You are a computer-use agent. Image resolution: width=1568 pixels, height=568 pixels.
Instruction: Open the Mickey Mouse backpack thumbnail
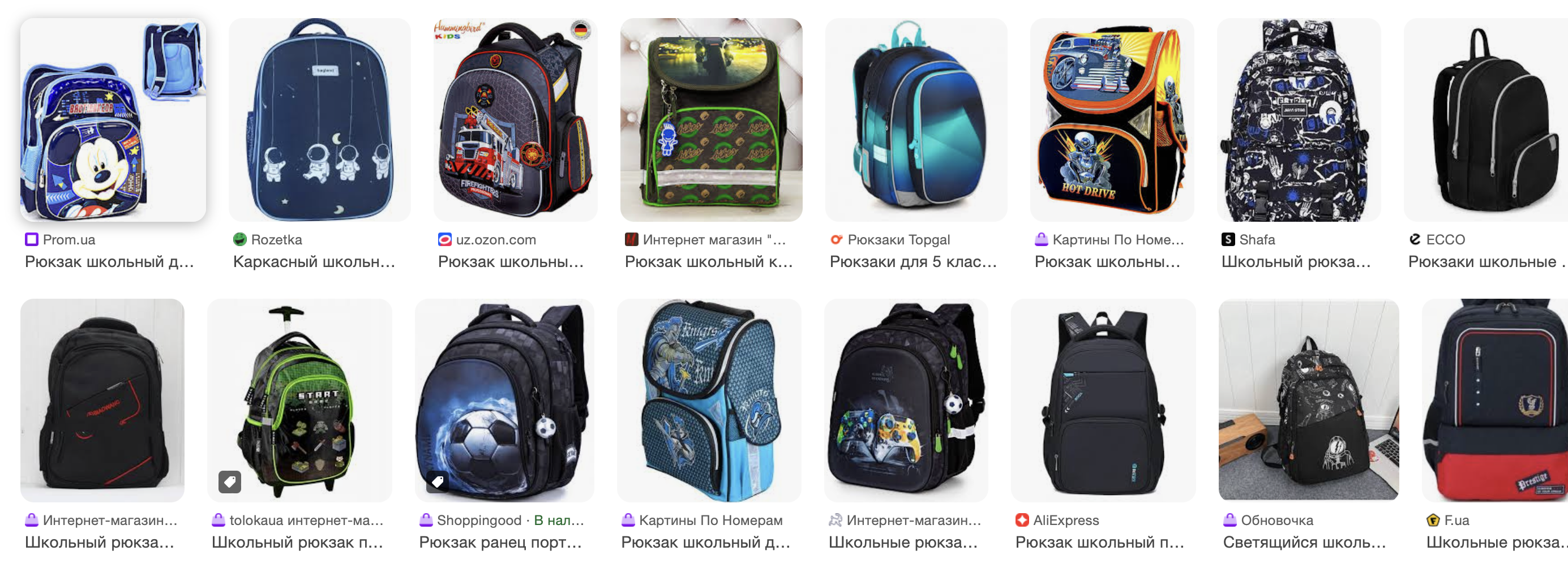coord(113,120)
